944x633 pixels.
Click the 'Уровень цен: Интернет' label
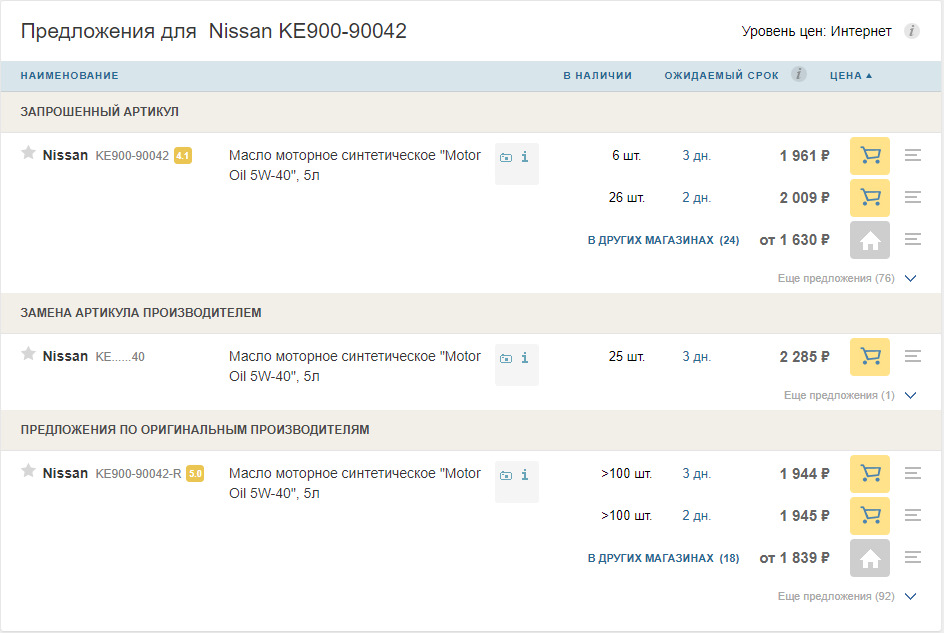816,31
